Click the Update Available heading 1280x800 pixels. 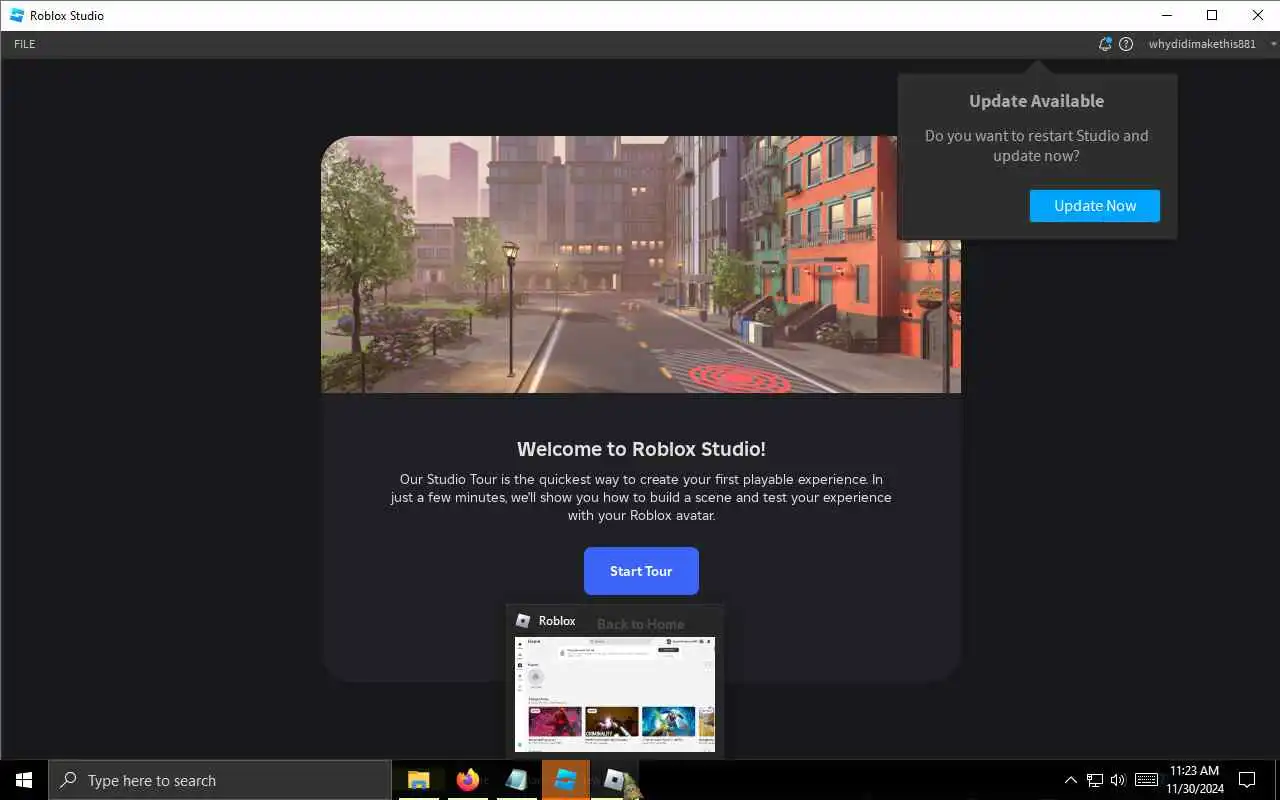pos(1037,101)
